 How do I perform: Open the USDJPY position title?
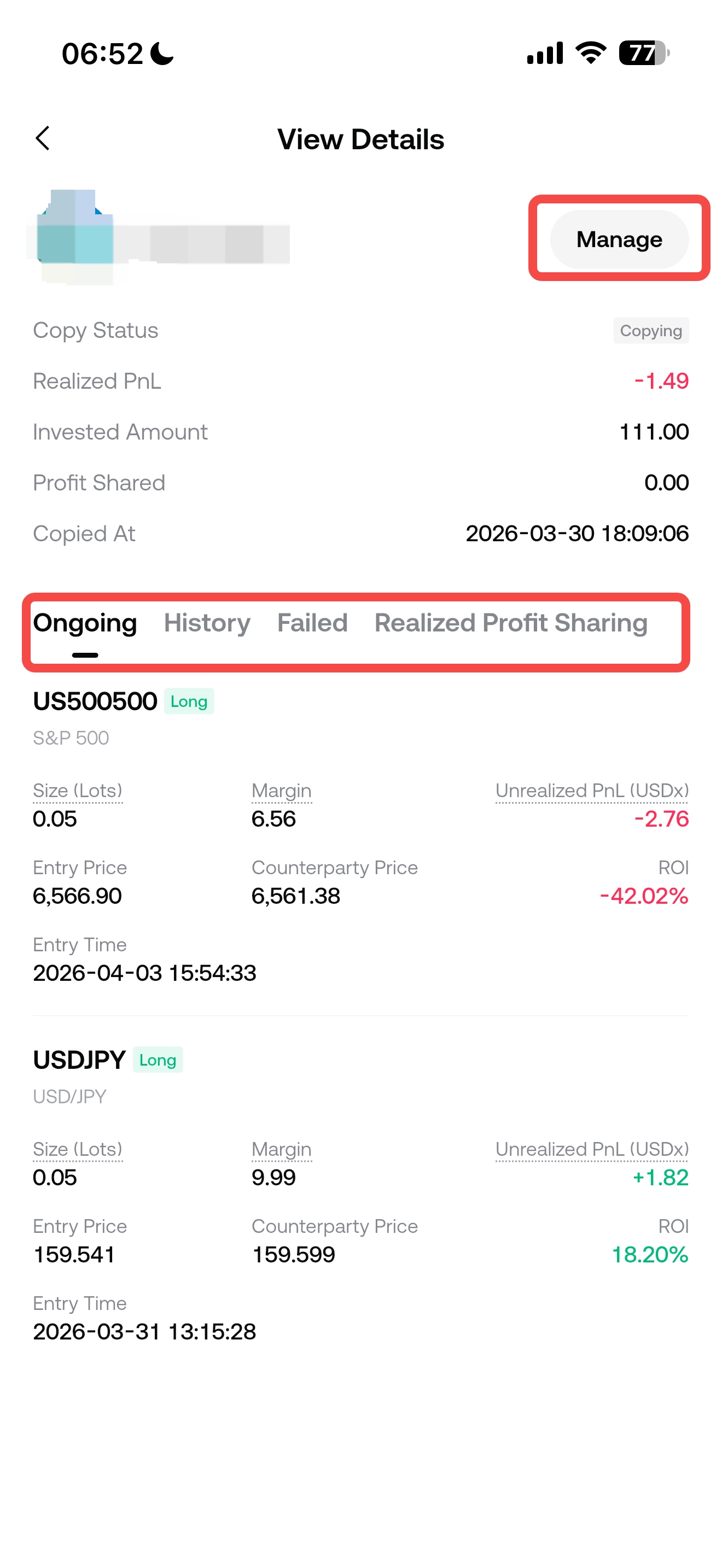[79, 1060]
